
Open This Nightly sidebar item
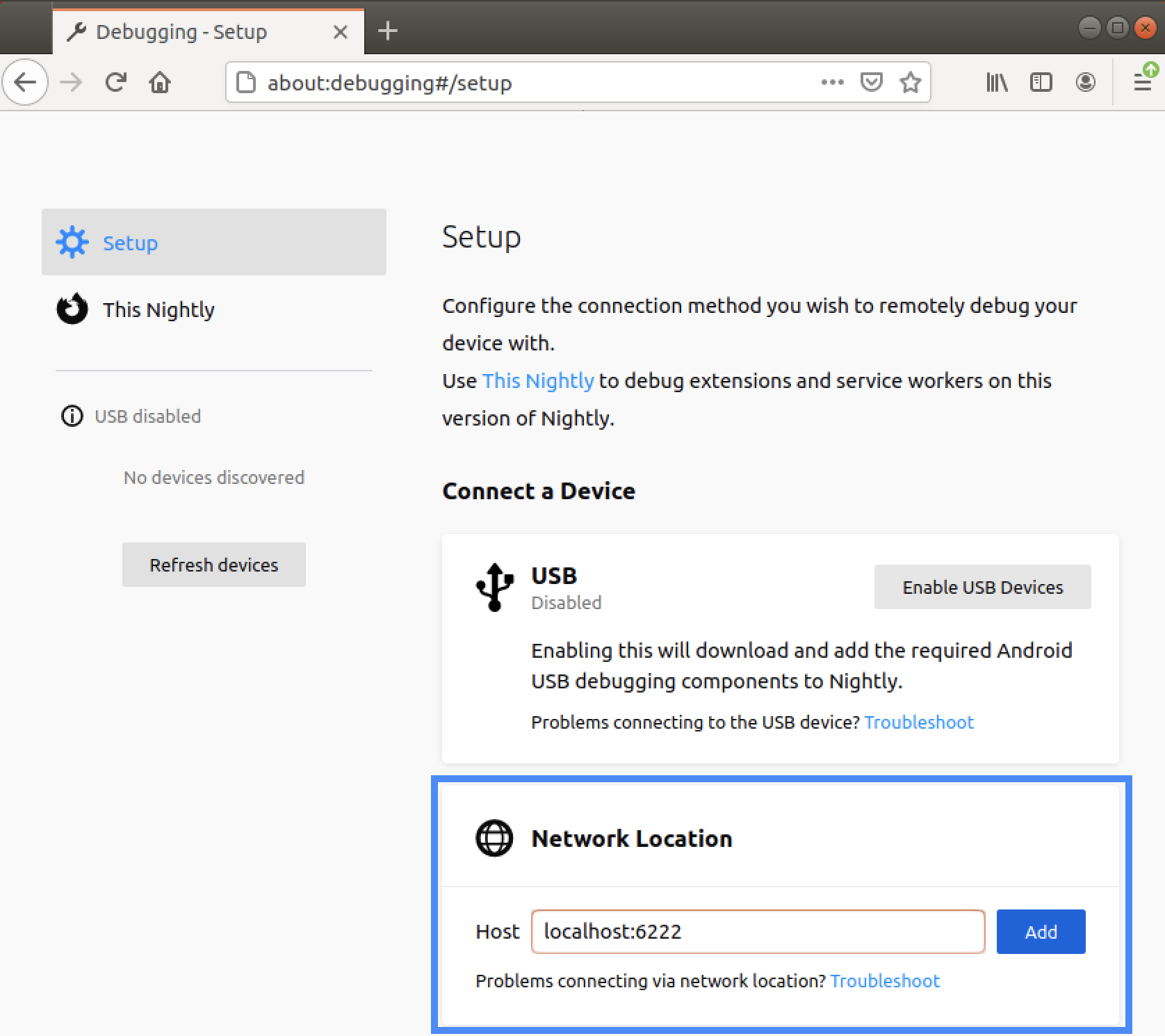pyautogui.click(x=158, y=309)
